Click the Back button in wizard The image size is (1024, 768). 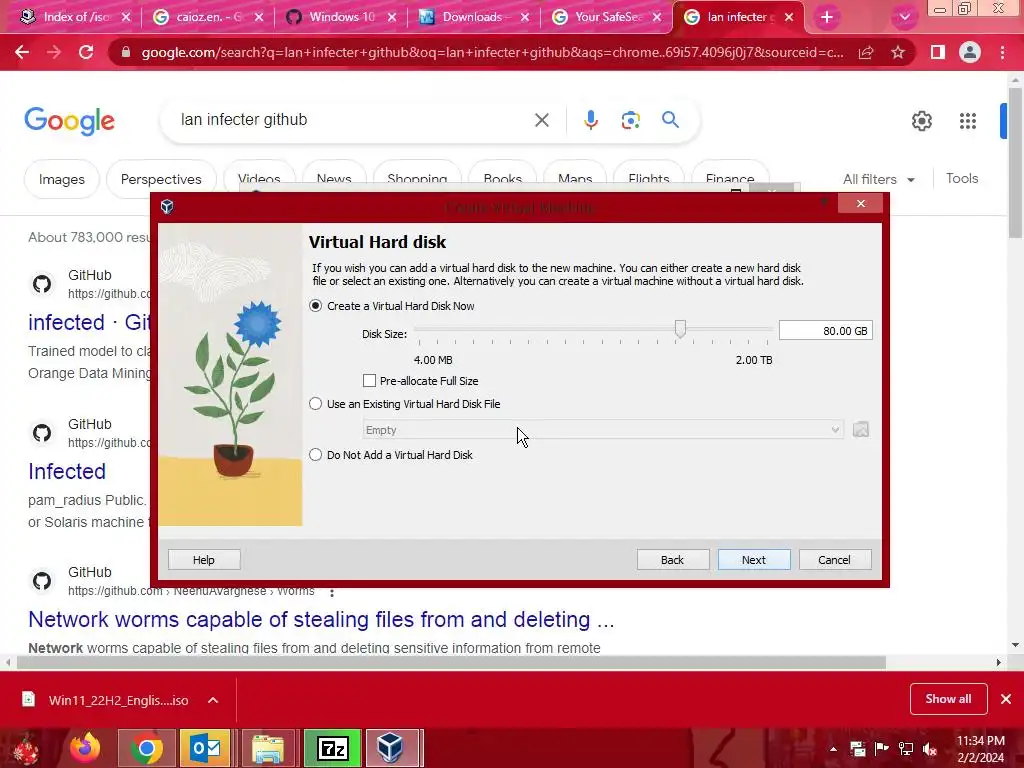pos(673,560)
